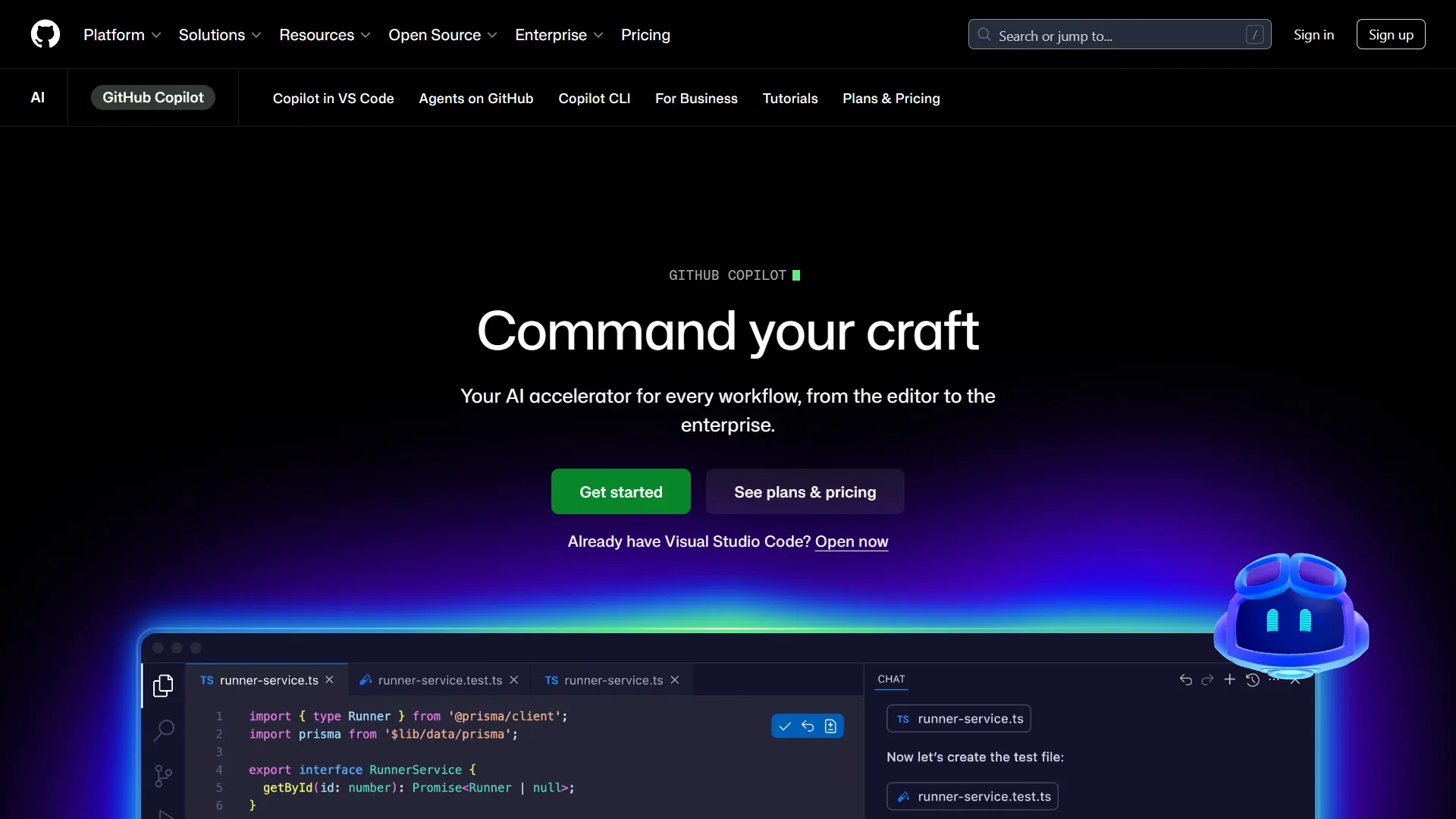Viewport: 1456px width, 819px height.
Task: Expand the Platform menu
Action: (122, 35)
